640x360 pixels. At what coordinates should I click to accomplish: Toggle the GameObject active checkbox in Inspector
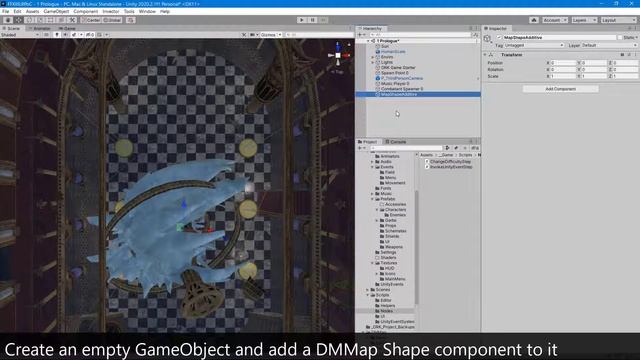(x=499, y=38)
